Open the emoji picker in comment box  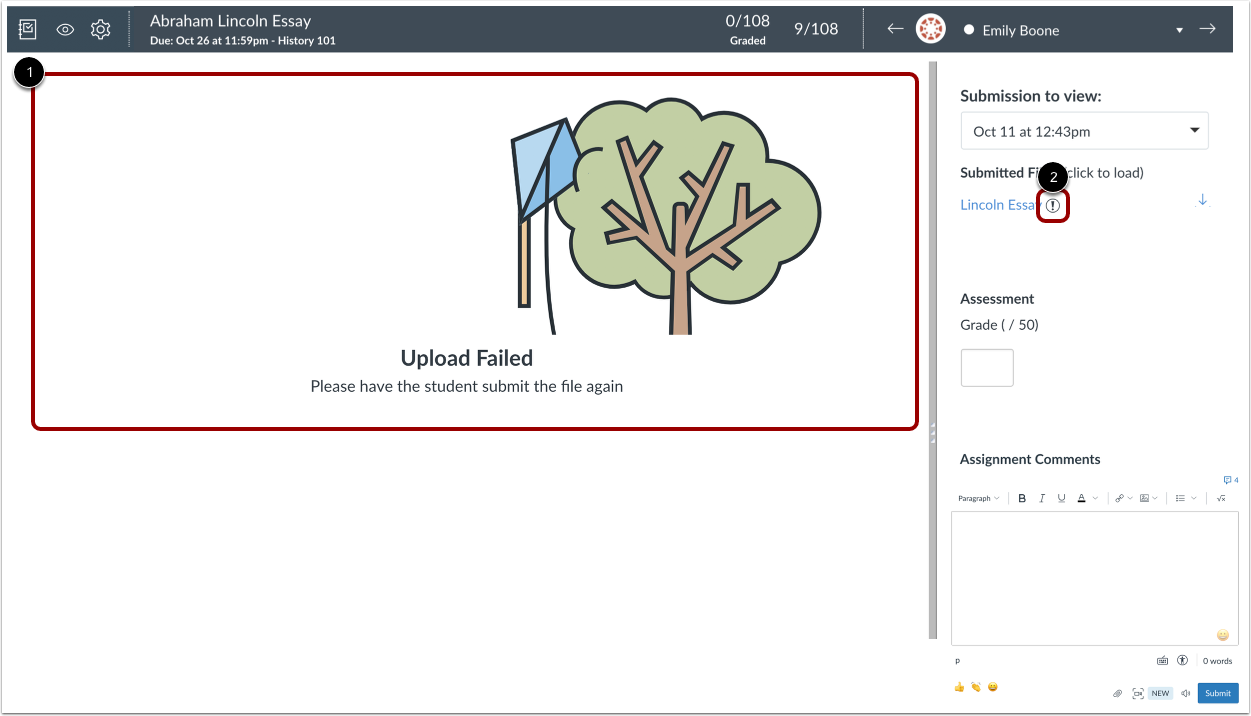click(x=1222, y=635)
